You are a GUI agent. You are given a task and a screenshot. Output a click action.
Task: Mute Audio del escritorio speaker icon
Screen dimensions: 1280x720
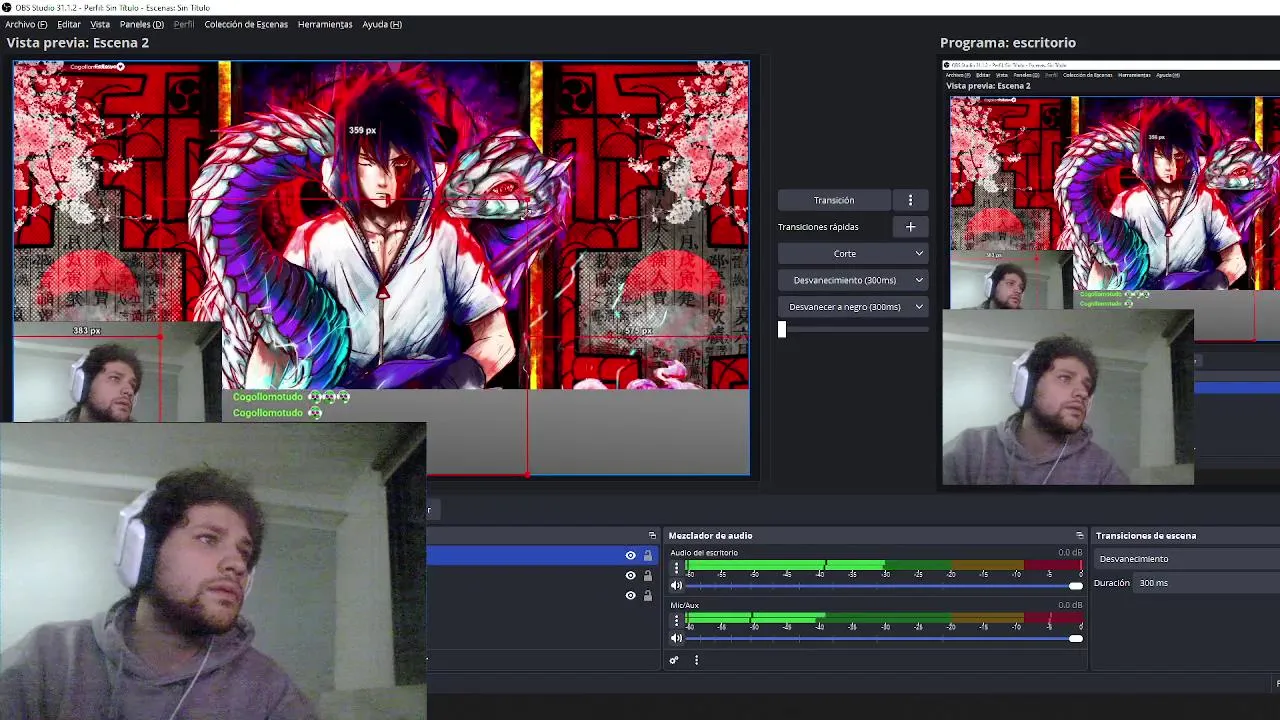(676, 585)
